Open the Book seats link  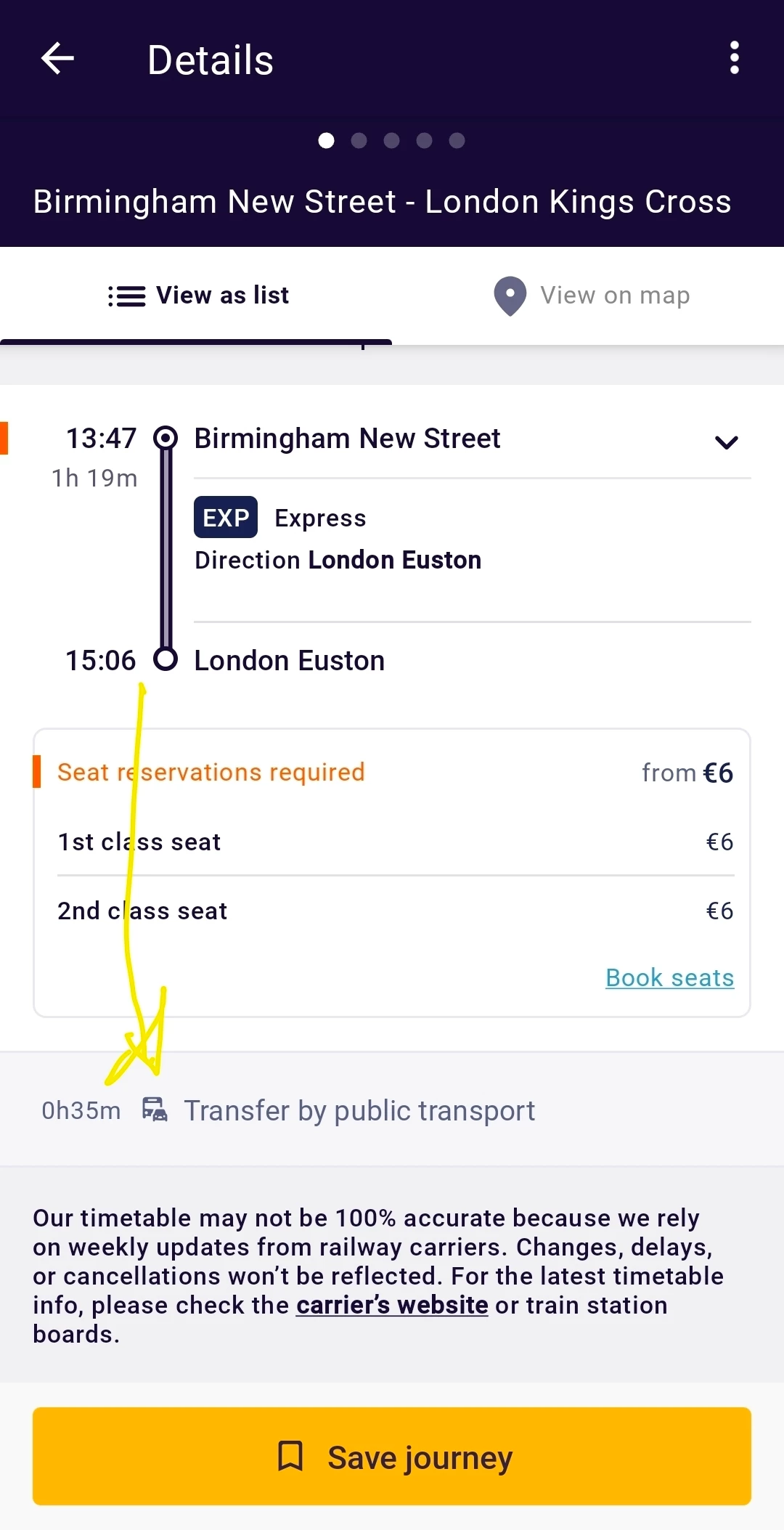click(x=669, y=978)
